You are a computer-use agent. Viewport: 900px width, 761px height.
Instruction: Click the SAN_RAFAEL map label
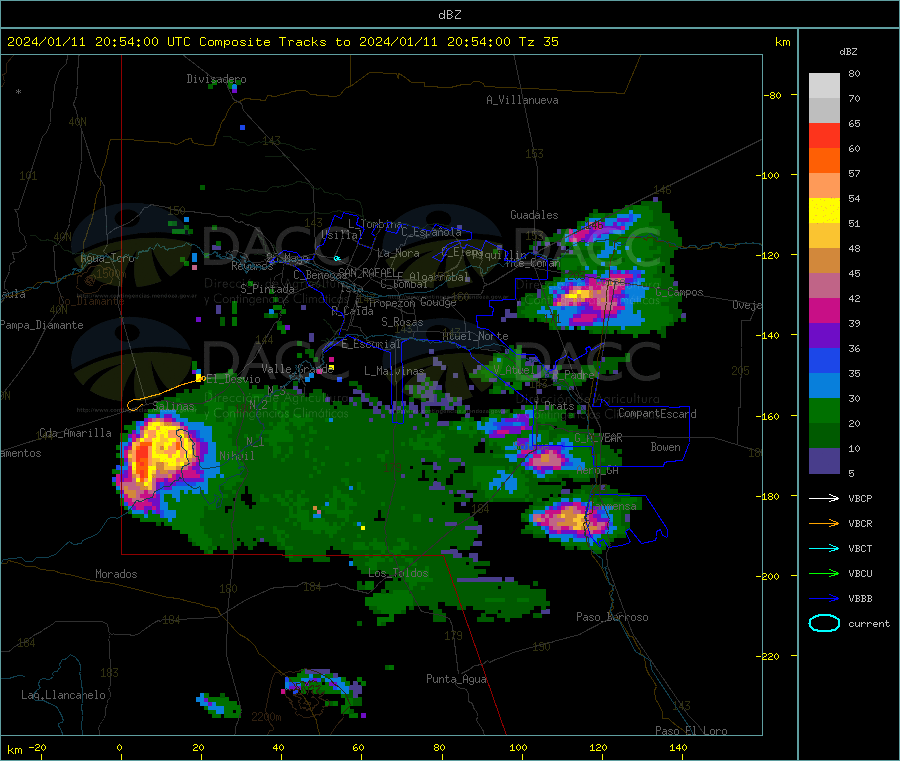367,272
